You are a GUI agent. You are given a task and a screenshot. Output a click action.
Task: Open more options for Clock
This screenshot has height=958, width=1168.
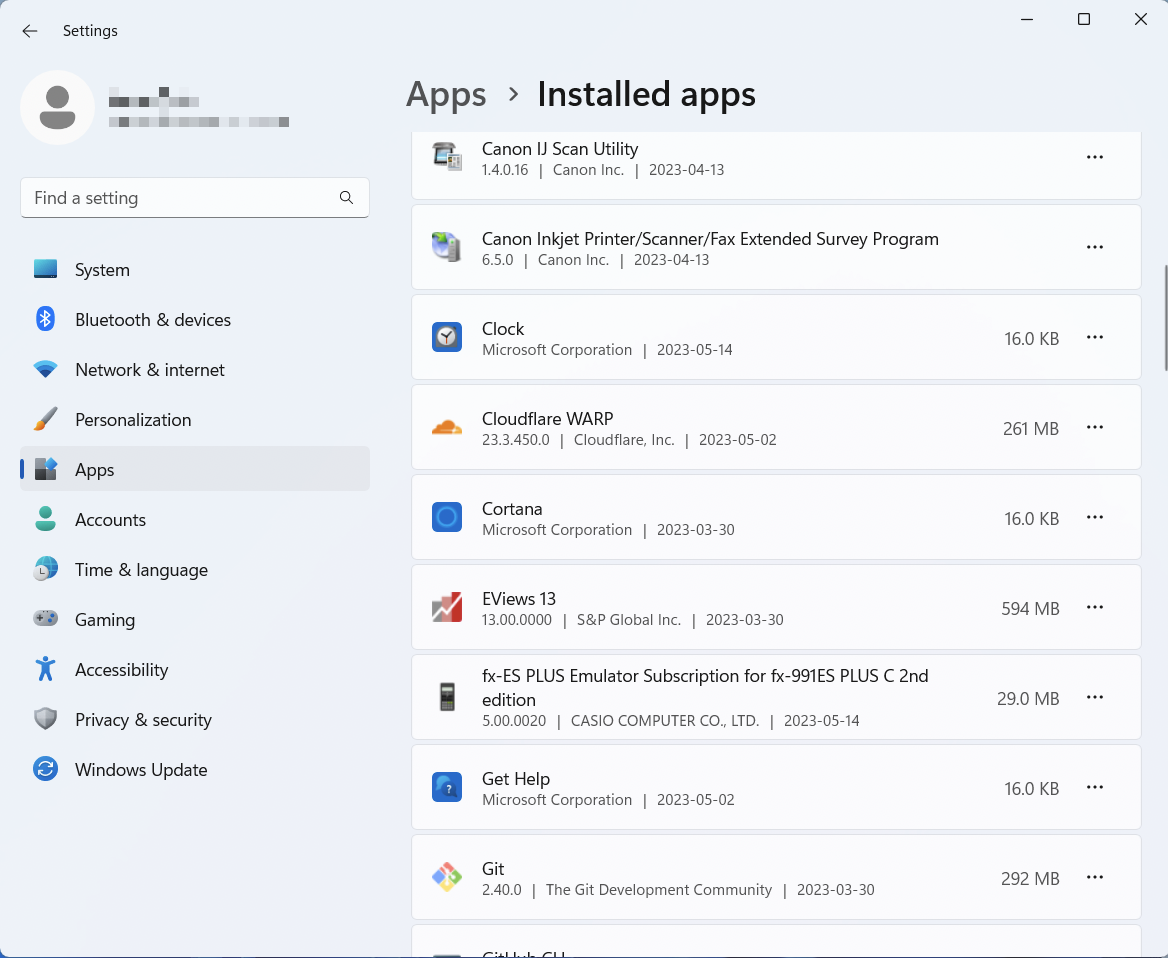click(1094, 337)
